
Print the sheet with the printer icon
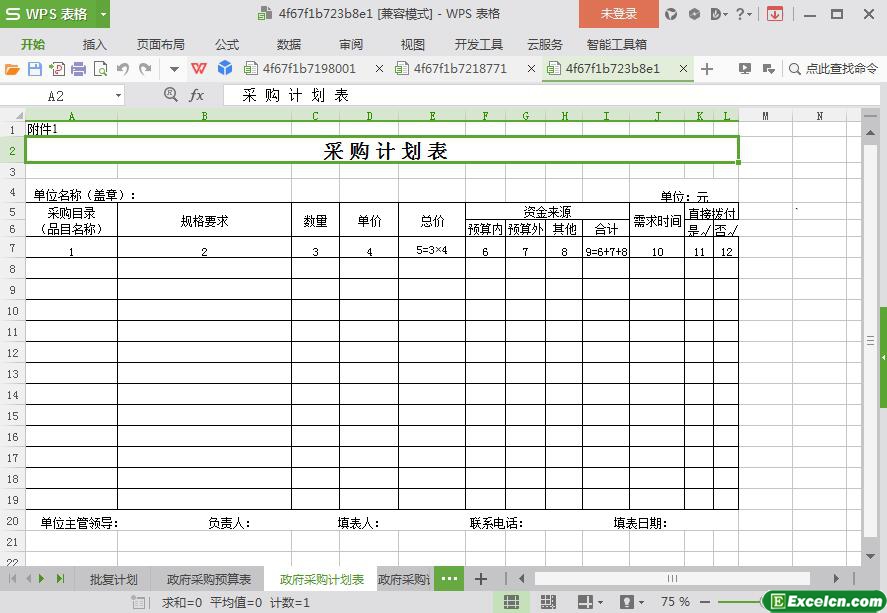[79, 69]
